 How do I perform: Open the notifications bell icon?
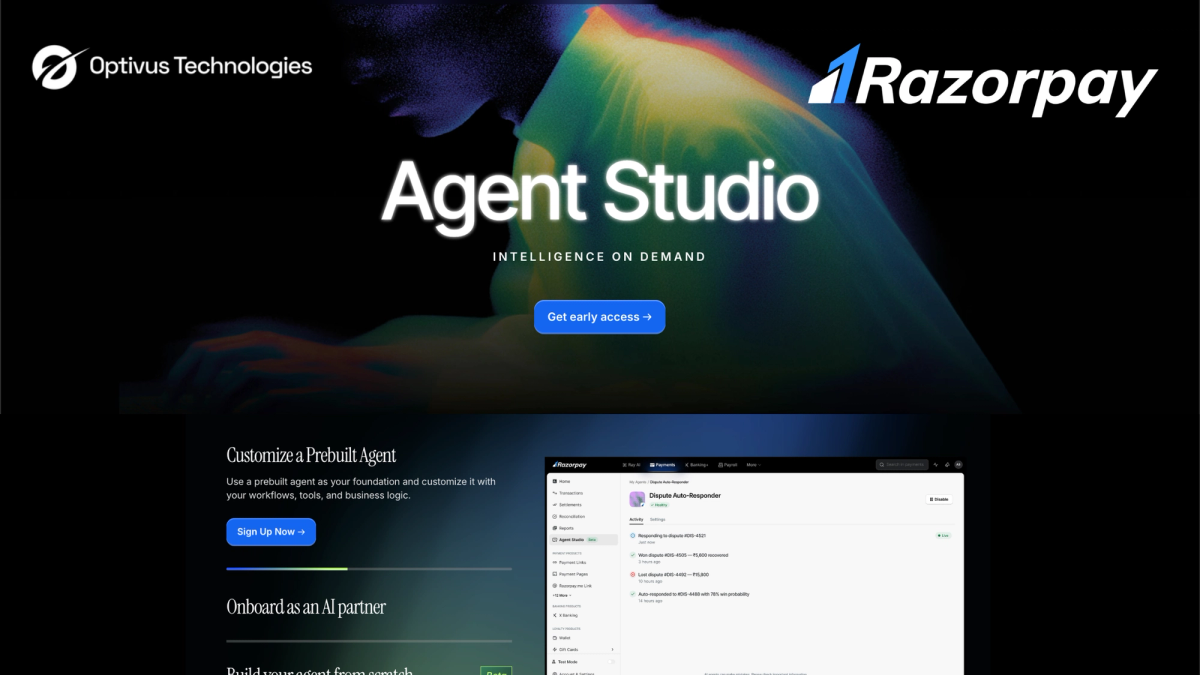[x=947, y=465]
